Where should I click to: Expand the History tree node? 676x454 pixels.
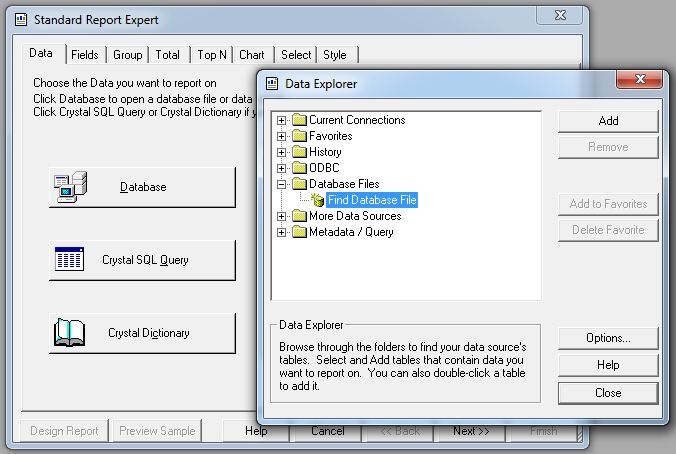pyautogui.click(x=282, y=152)
